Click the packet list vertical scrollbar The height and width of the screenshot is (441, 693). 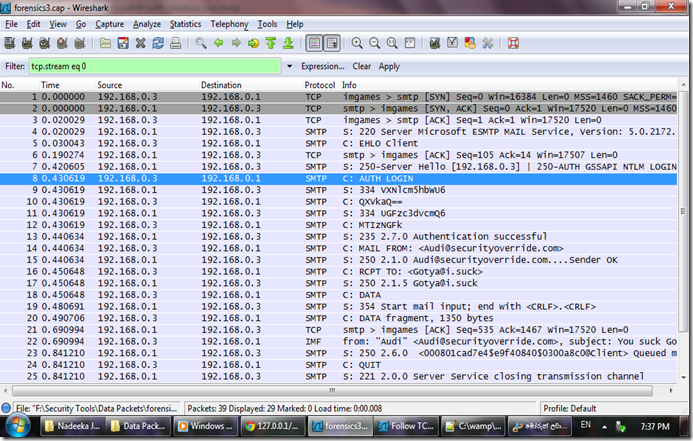click(x=684, y=211)
